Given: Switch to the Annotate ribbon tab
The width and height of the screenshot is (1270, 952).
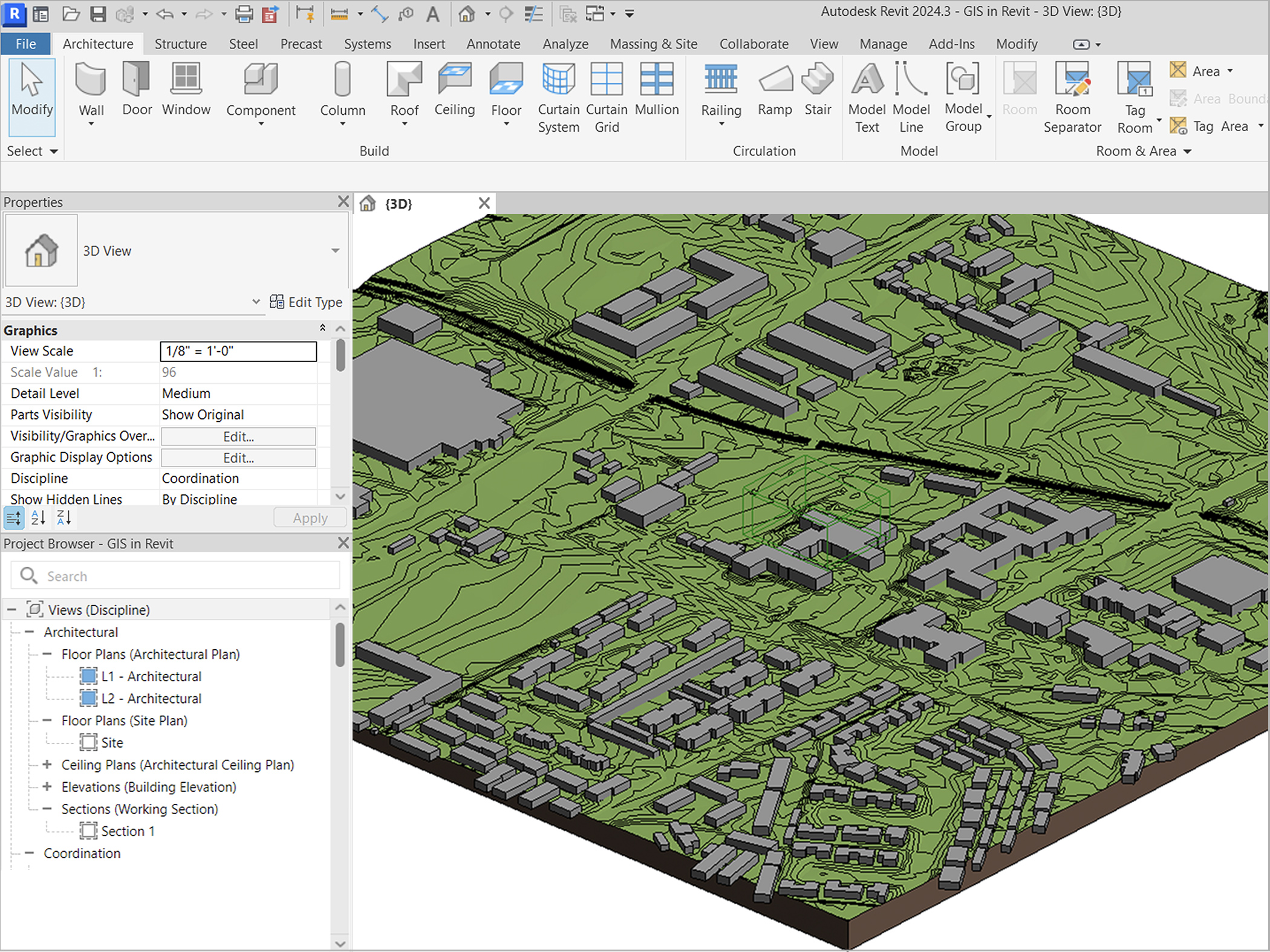Looking at the screenshot, I should click(x=493, y=44).
